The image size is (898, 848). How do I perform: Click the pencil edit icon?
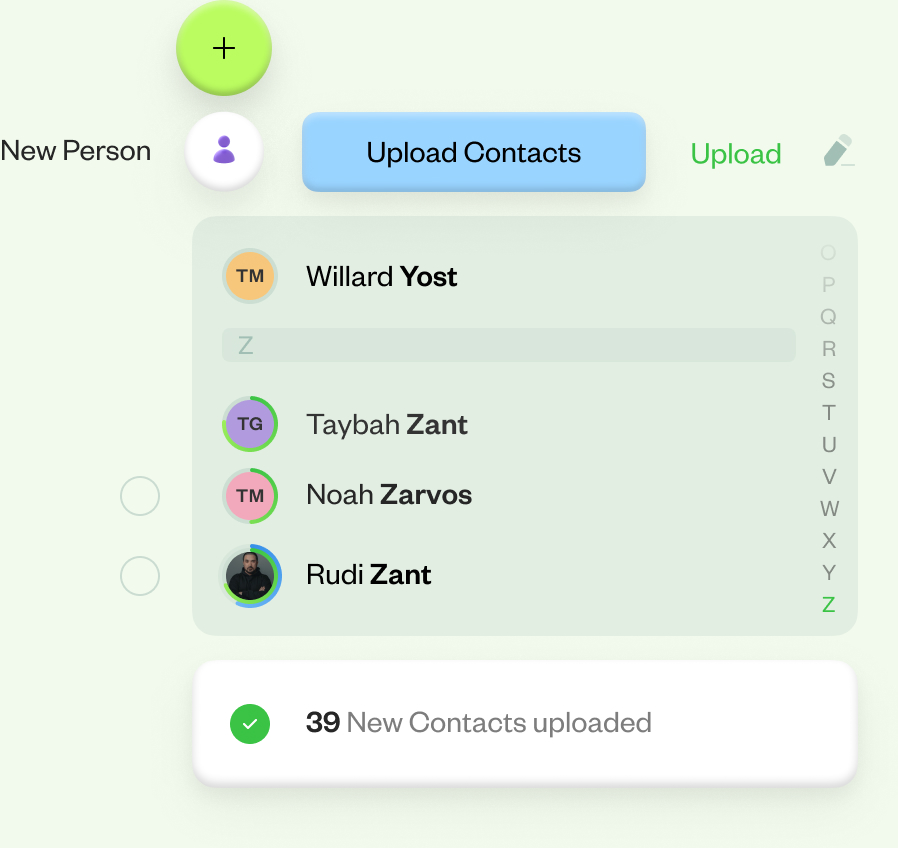[838, 151]
